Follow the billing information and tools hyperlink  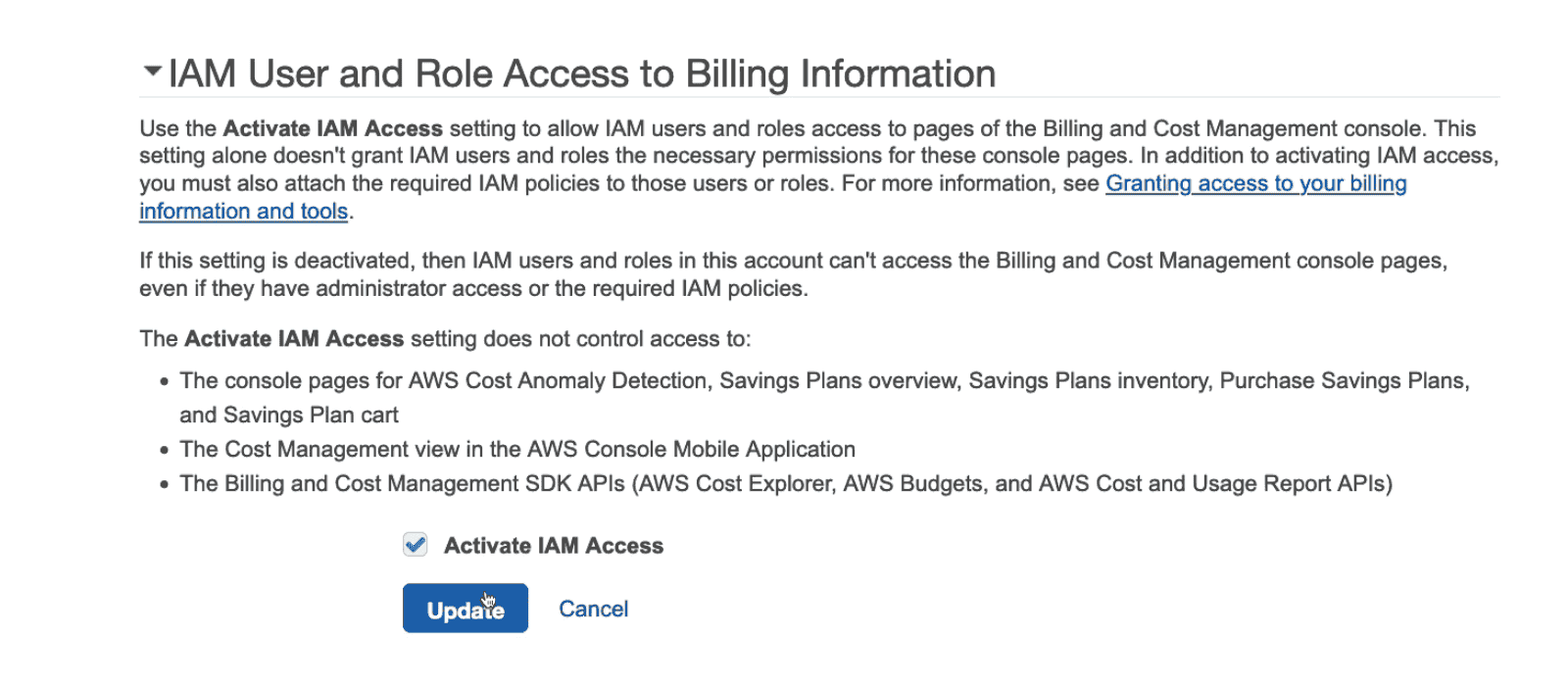pos(243,211)
